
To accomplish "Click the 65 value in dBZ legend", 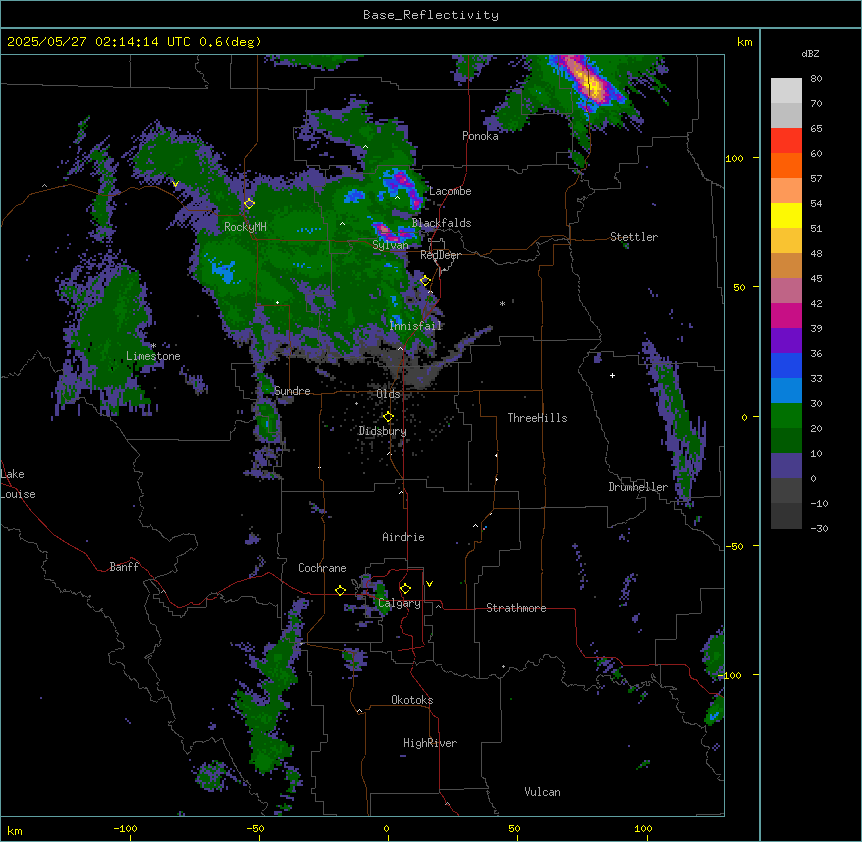I will [816, 129].
